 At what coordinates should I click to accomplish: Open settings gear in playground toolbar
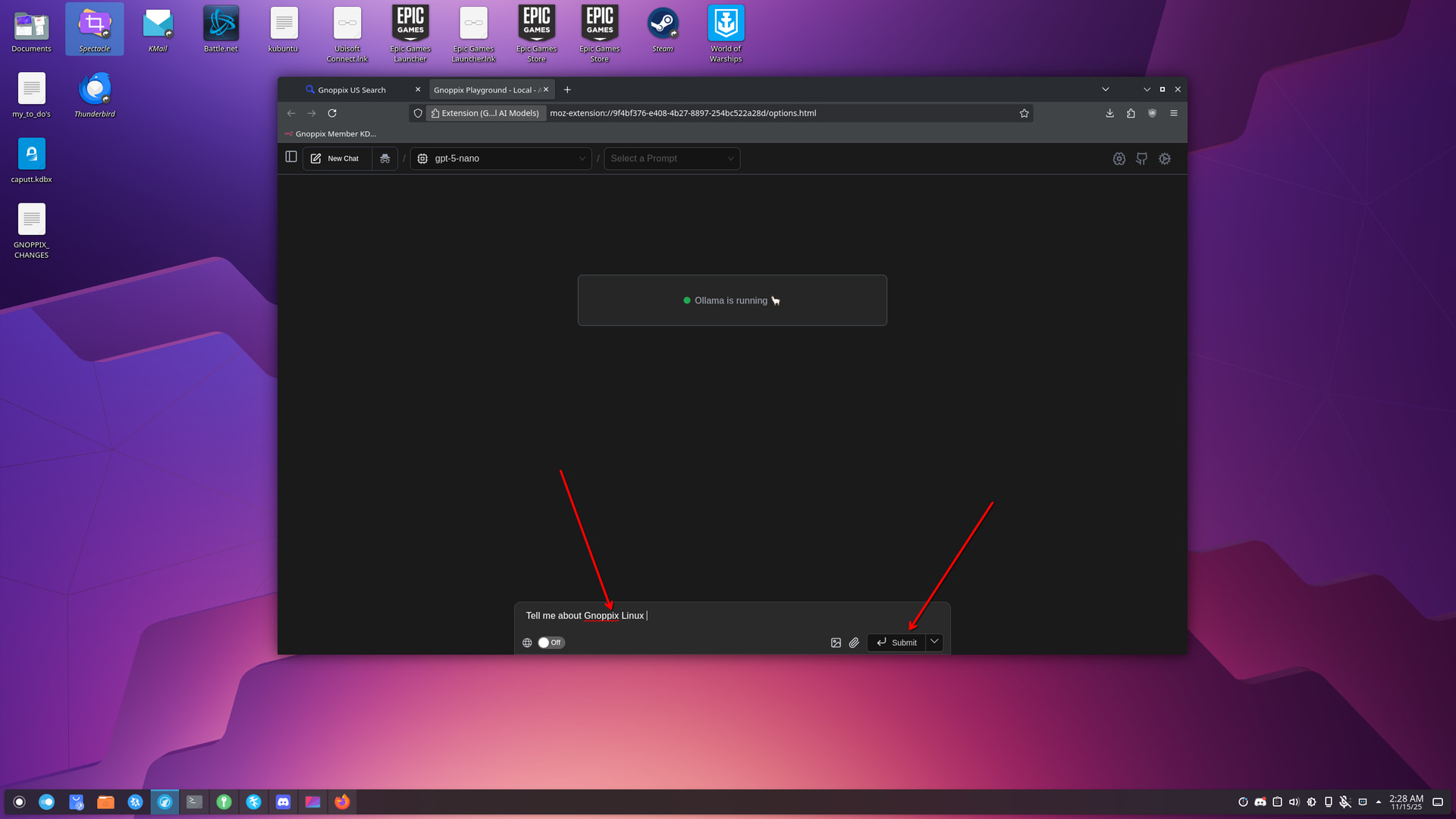coord(1165,158)
